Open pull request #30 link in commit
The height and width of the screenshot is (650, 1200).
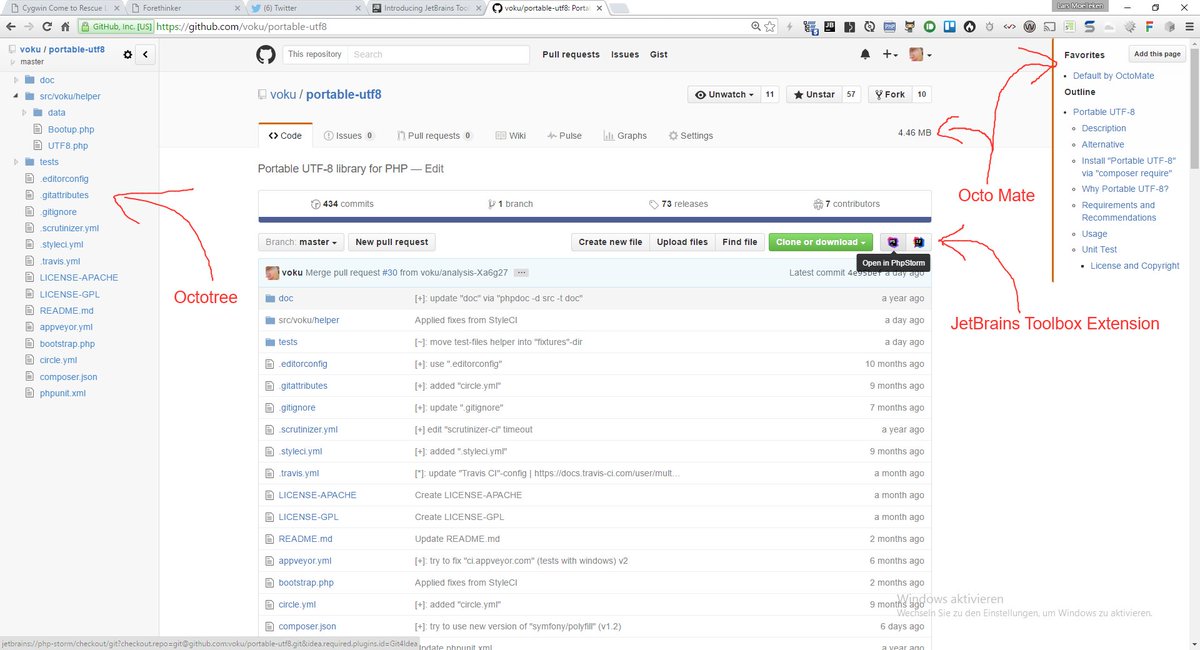(x=390, y=272)
